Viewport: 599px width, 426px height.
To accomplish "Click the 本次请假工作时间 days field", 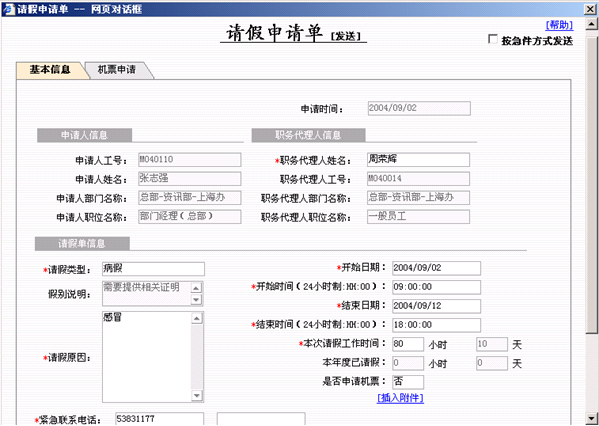I will tap(492, 344).
